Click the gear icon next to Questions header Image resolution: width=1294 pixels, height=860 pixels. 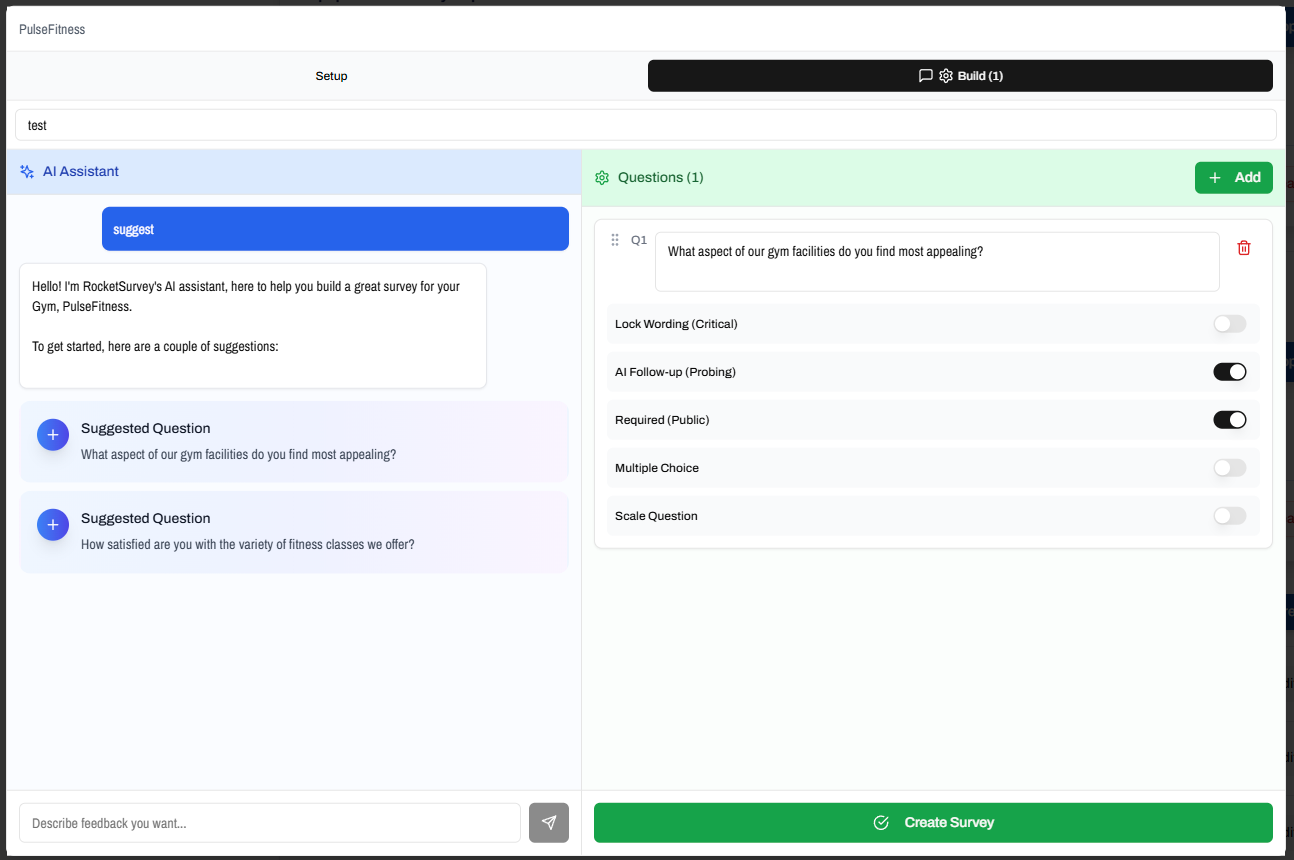click(x=602, y=177)
